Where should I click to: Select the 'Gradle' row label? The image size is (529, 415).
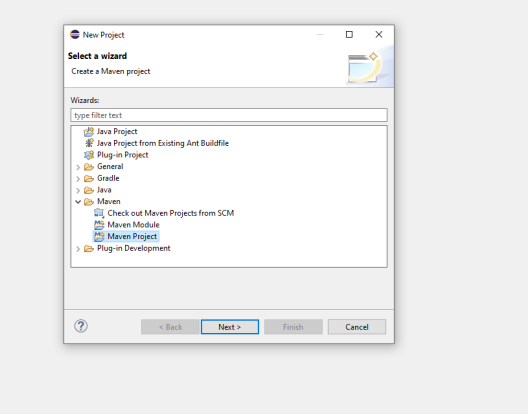coord(108,178)
